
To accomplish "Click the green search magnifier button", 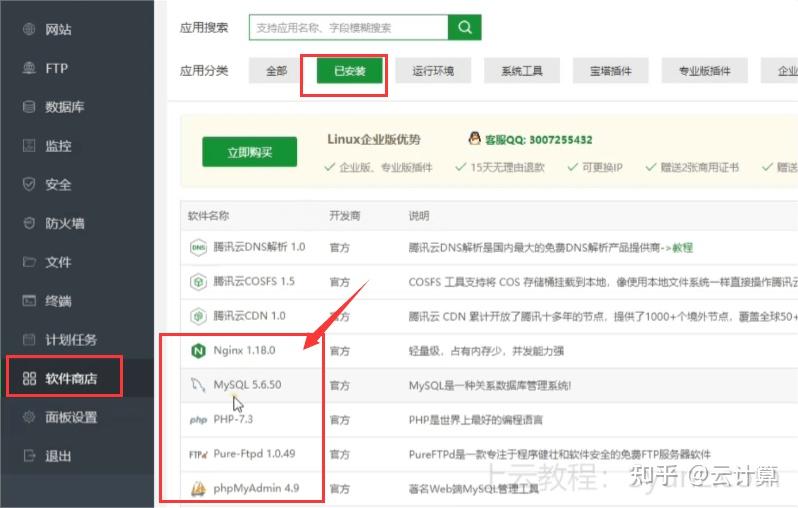I will coord(465,27).
